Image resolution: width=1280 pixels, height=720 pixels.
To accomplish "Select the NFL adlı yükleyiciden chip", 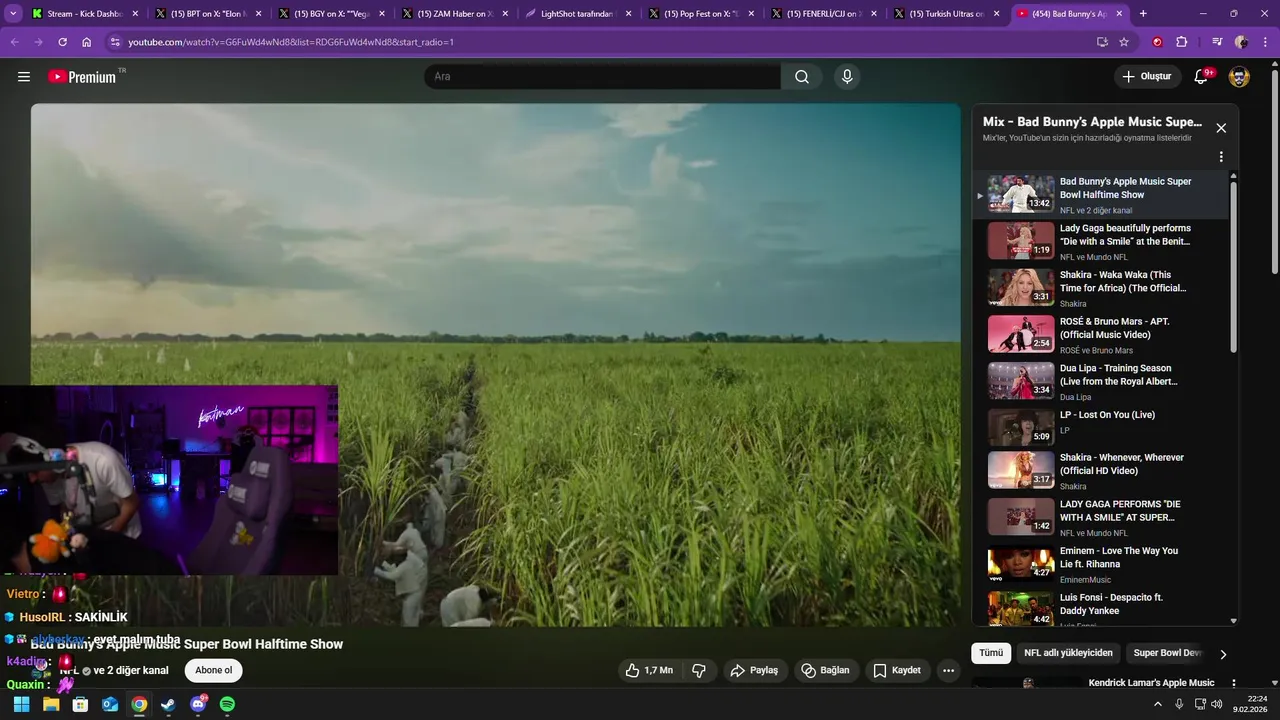I will (x=1068, y=653).
